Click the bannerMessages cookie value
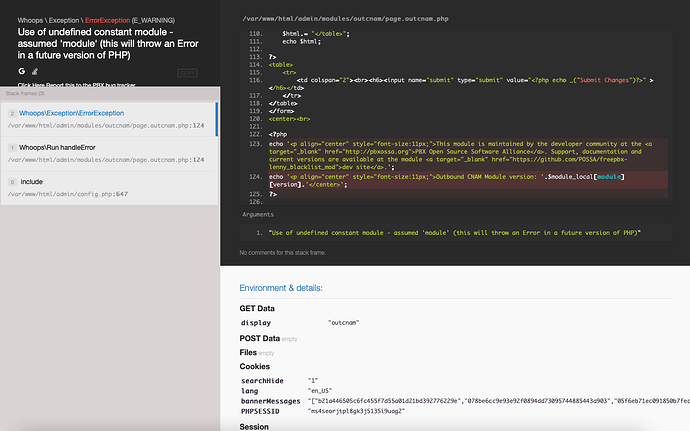 [498, 401]
